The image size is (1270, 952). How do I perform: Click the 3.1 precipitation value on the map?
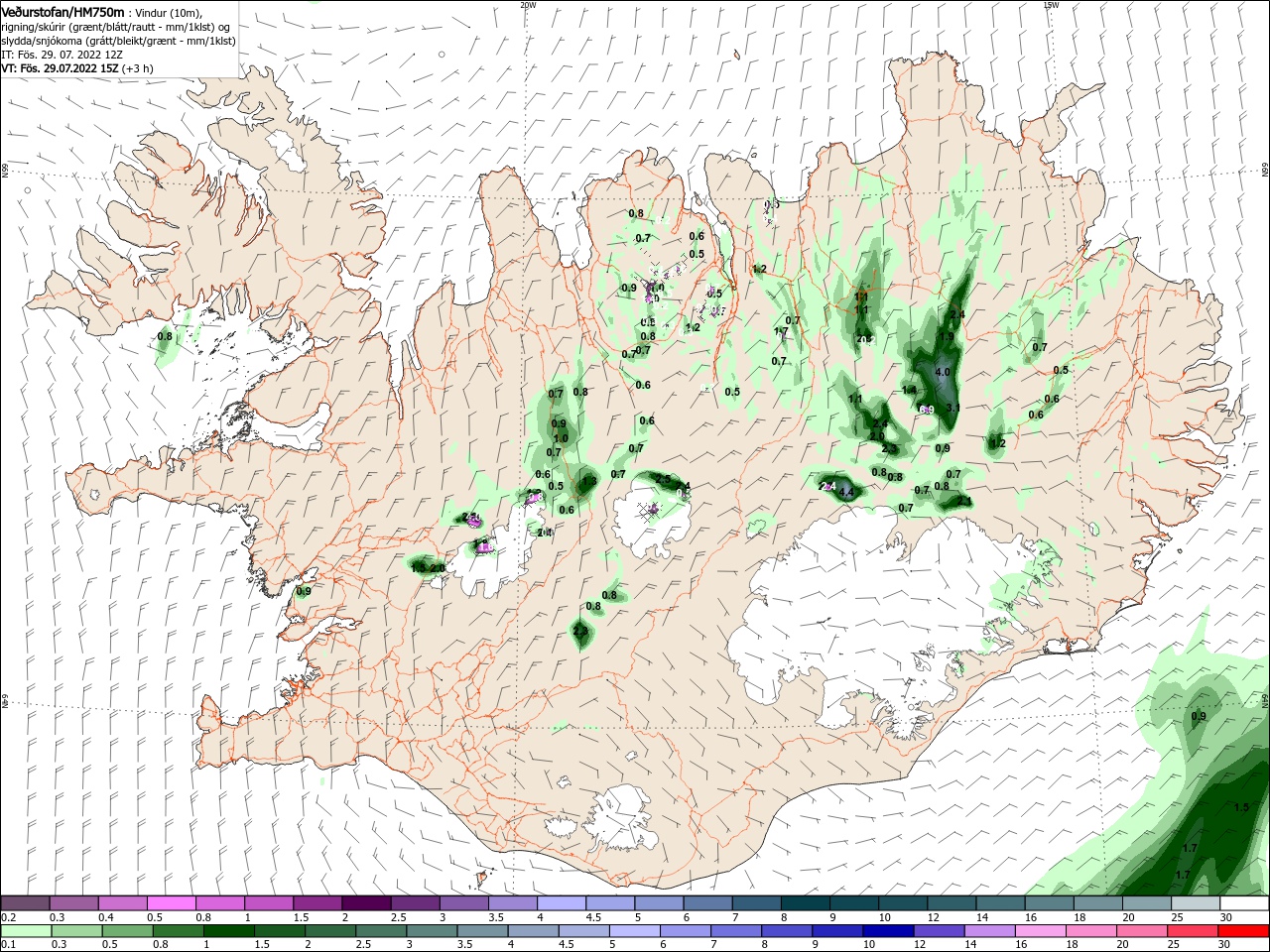click(953, 408)
